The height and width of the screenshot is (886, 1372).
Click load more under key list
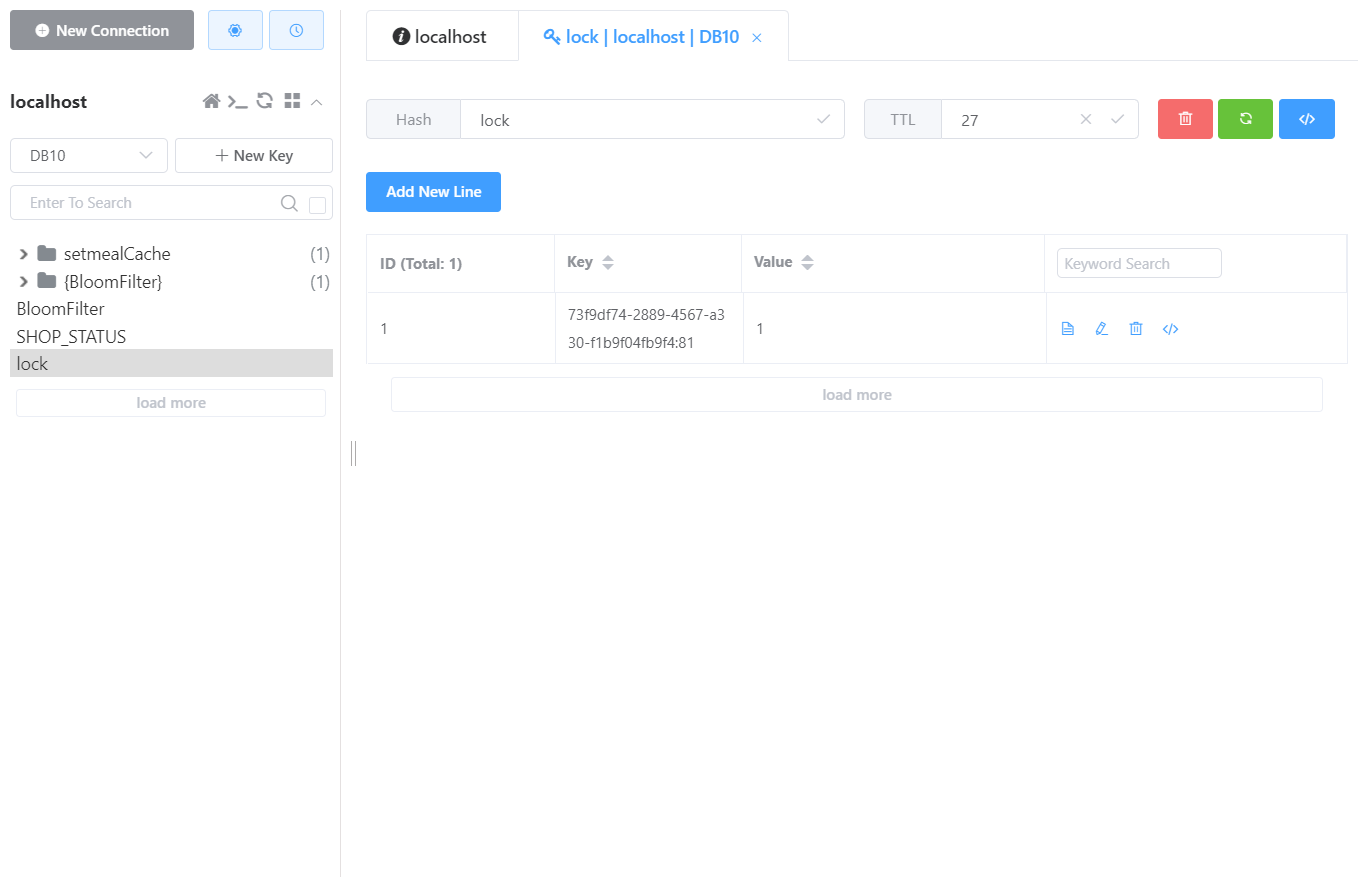171,403
